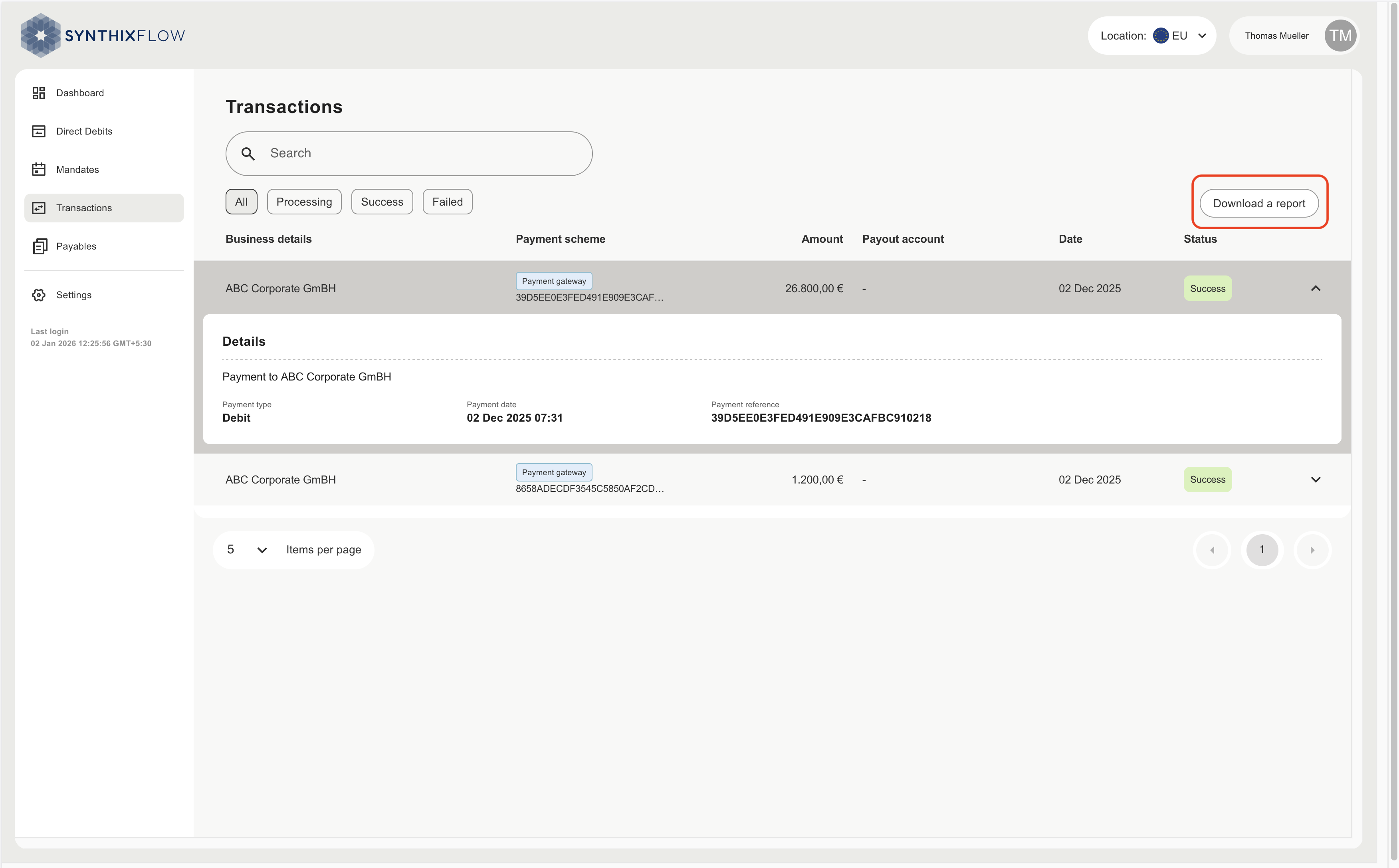Click the Amount column header
Viewport: 1399px width, 868px height.
(x=822, y=239)
